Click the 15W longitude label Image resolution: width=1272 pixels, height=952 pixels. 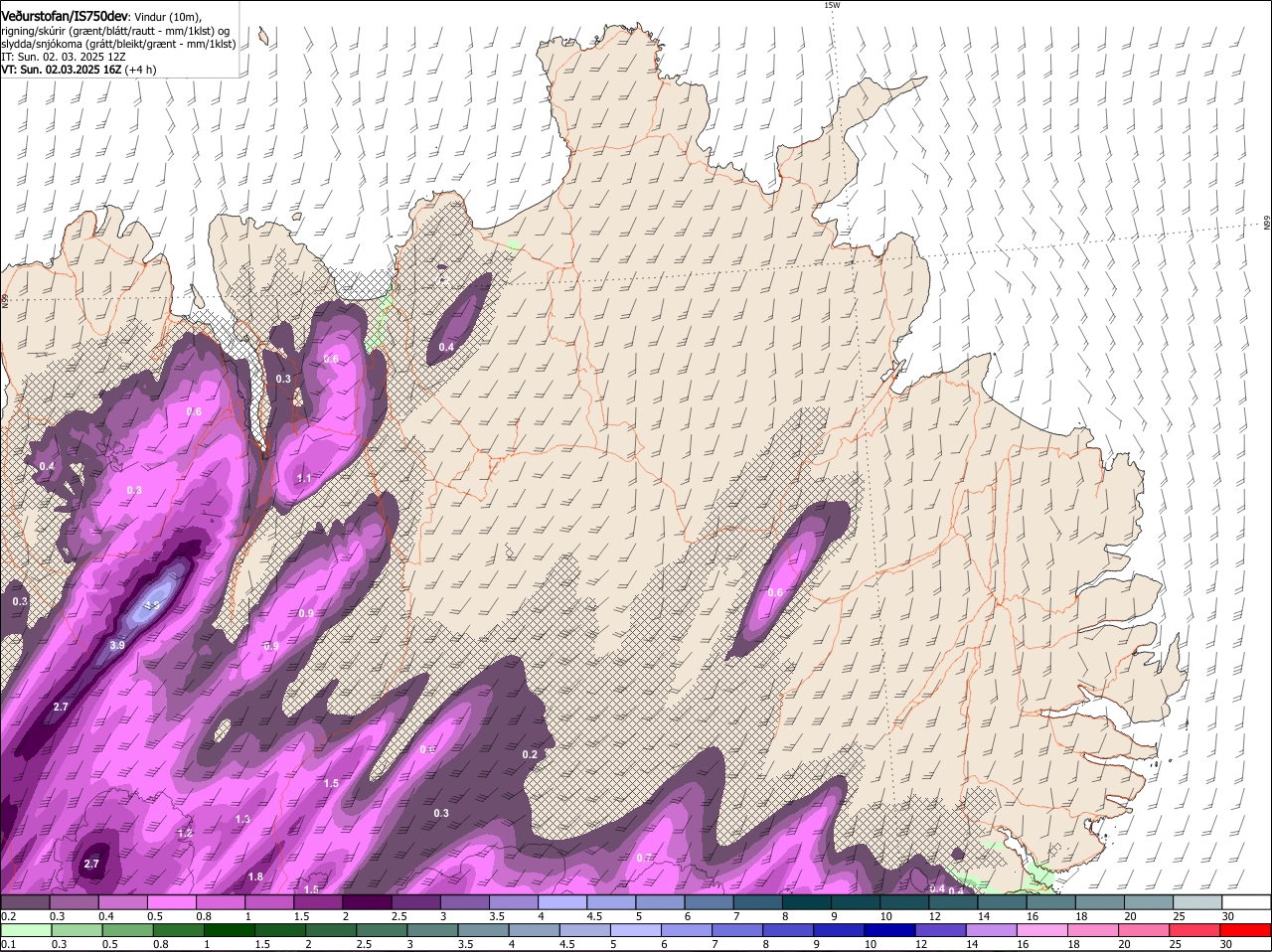832,5
